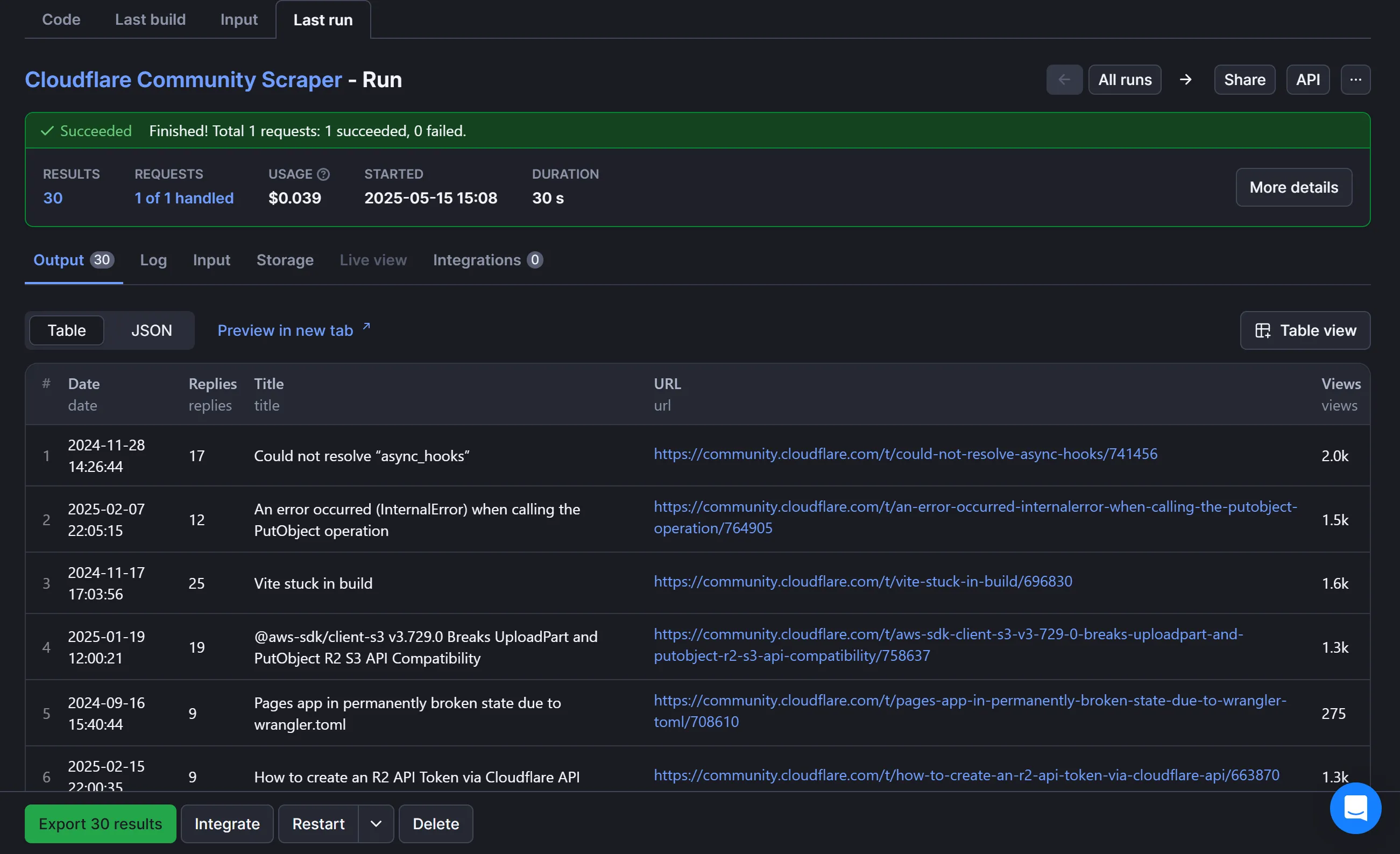Click the 2025-05-15 15:08 started value
The width and height of the screenshot is (1400, 854).
[430, 197]
